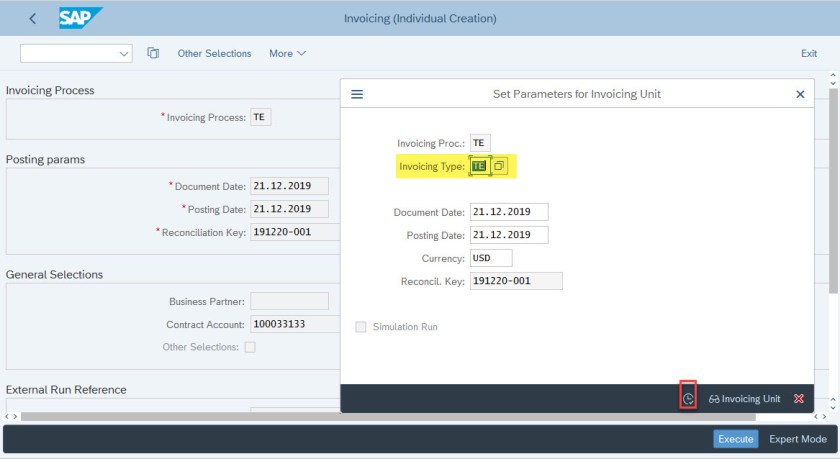Screen dimensions: 840x459
Task: Edit the Currency field showing USD
Action: 491,258
